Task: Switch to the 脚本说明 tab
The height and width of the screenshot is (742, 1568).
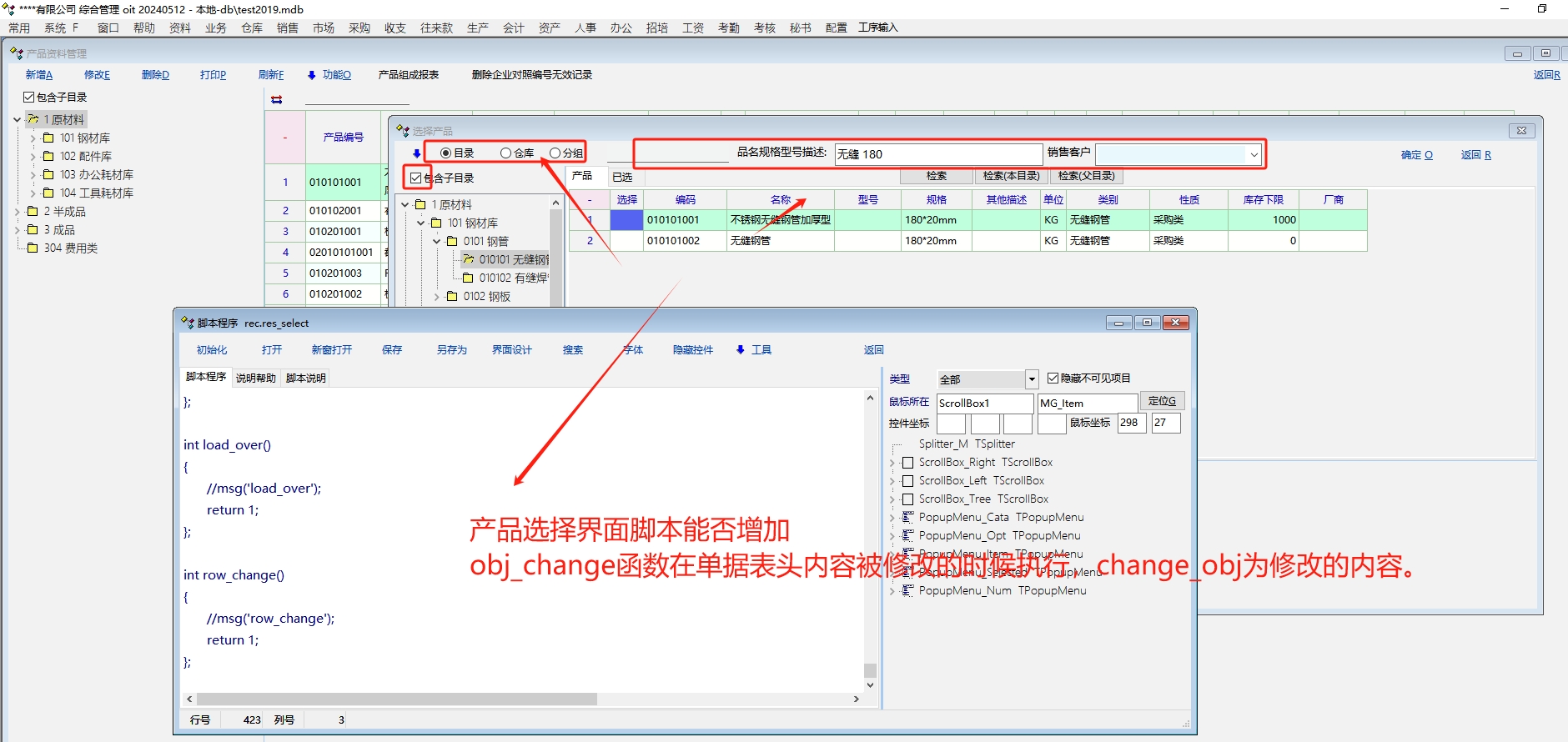Action: (x=305, y=379)
